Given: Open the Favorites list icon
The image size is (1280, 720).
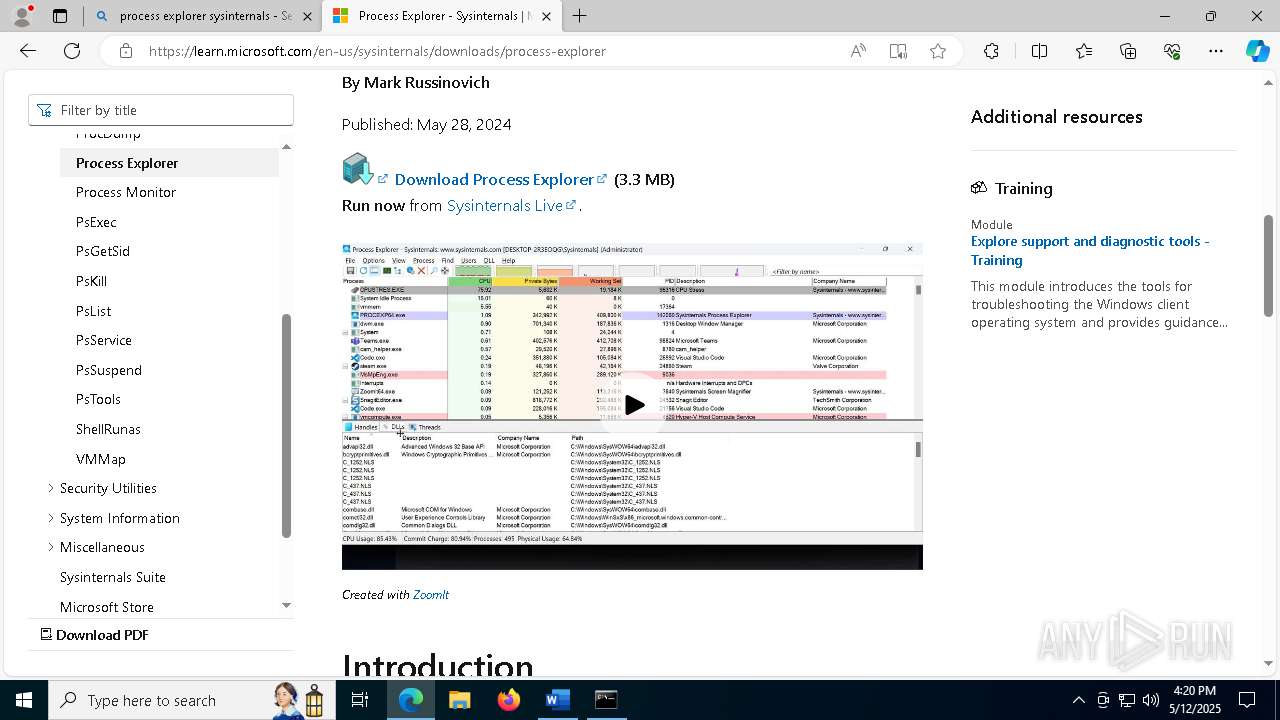Looking at the screenshot, I should click(x=1084, y=51).
